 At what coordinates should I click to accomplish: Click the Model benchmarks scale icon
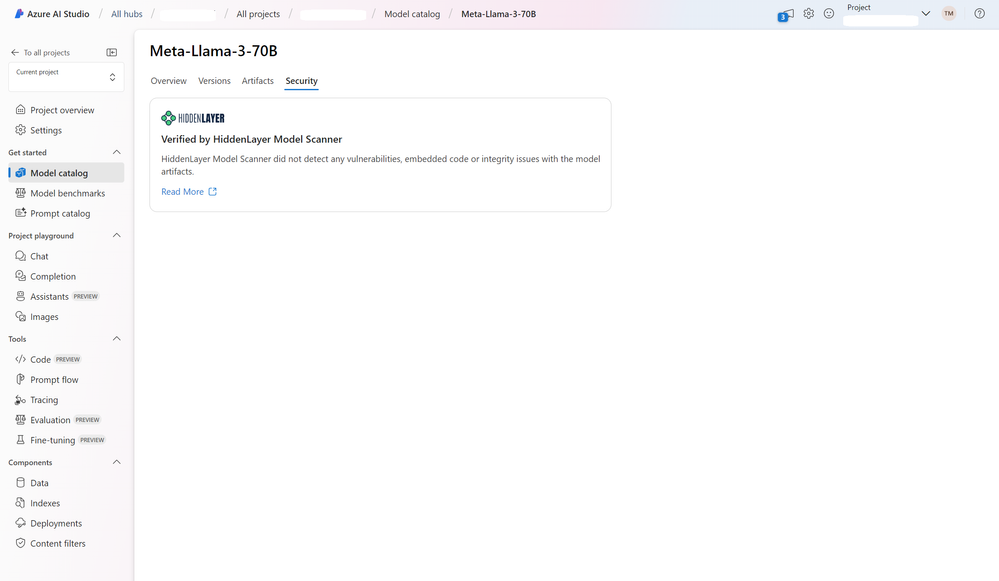coord(20,193)
